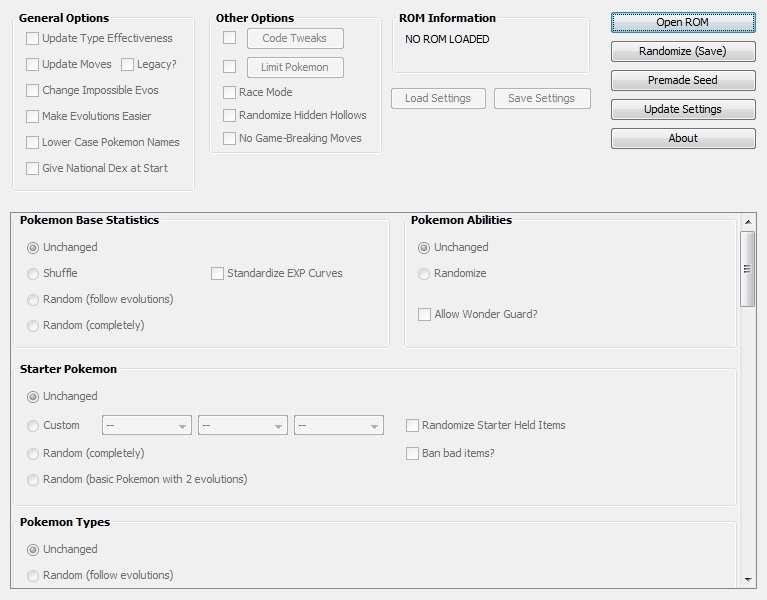Viewport: 767px width, 600px height.
Task: Toggle the Race Mode checkbox
Action: pos(230,92)
